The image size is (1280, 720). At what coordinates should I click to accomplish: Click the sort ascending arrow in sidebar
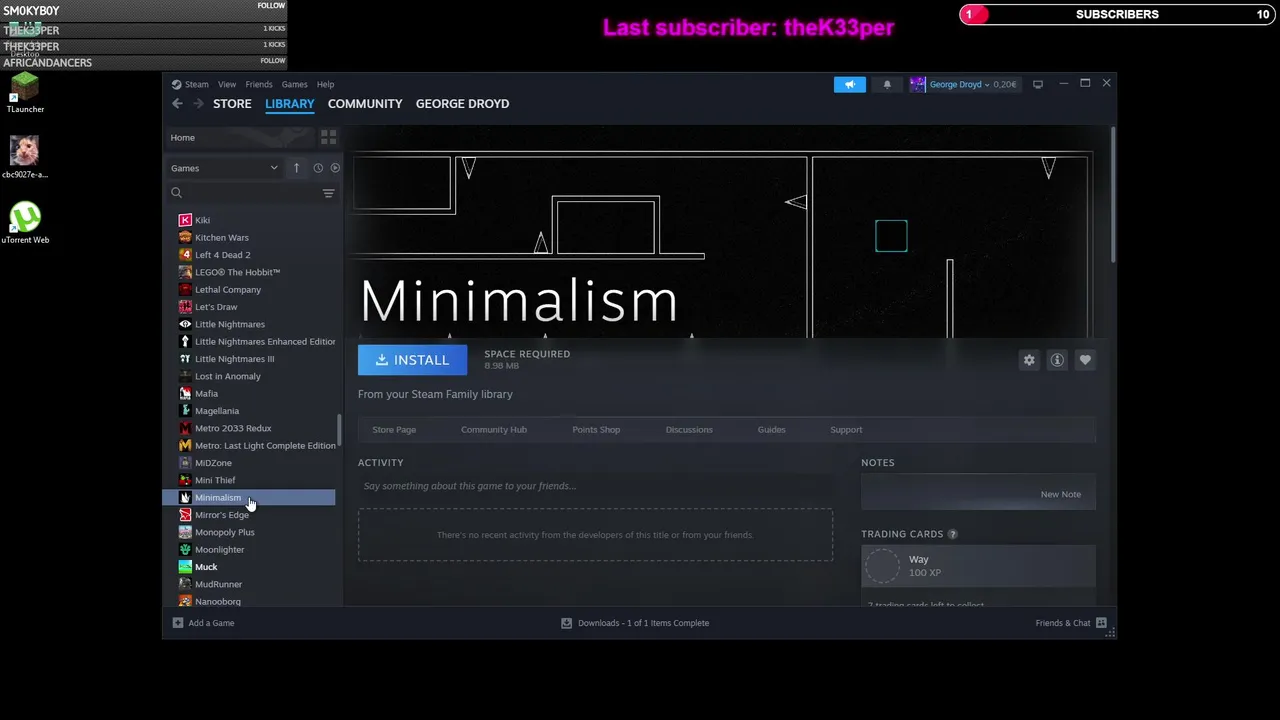click(x=296, y=168)
